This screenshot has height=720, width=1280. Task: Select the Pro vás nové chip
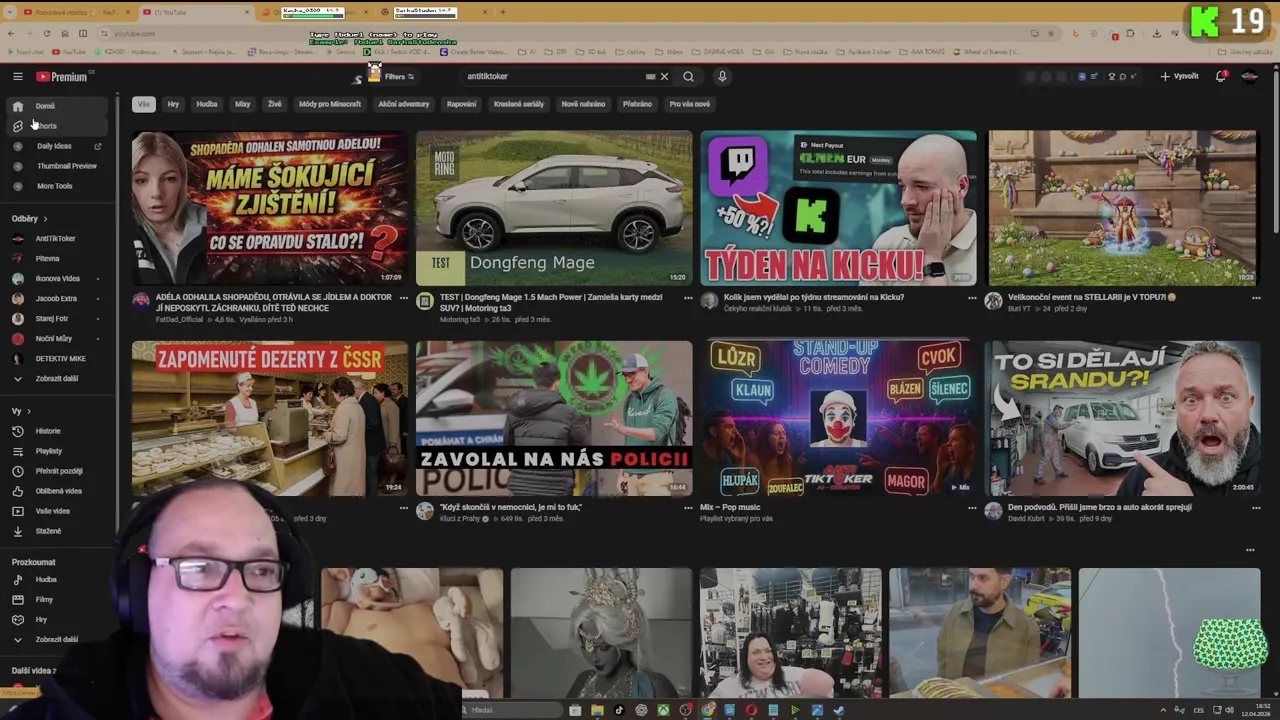pyautogui.click(x=689, y=104)
